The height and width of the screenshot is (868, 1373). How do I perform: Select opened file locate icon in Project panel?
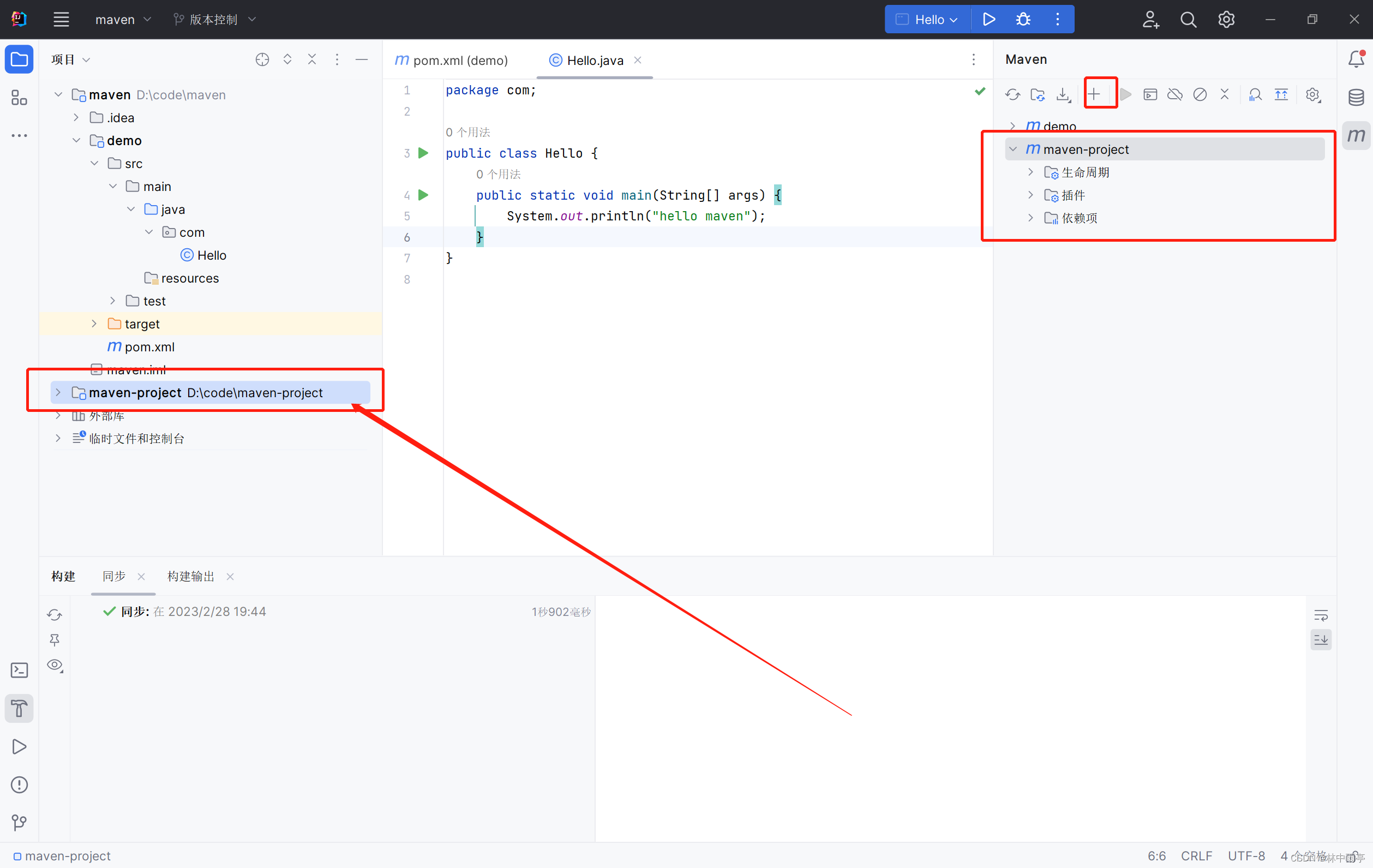(262, 59)
